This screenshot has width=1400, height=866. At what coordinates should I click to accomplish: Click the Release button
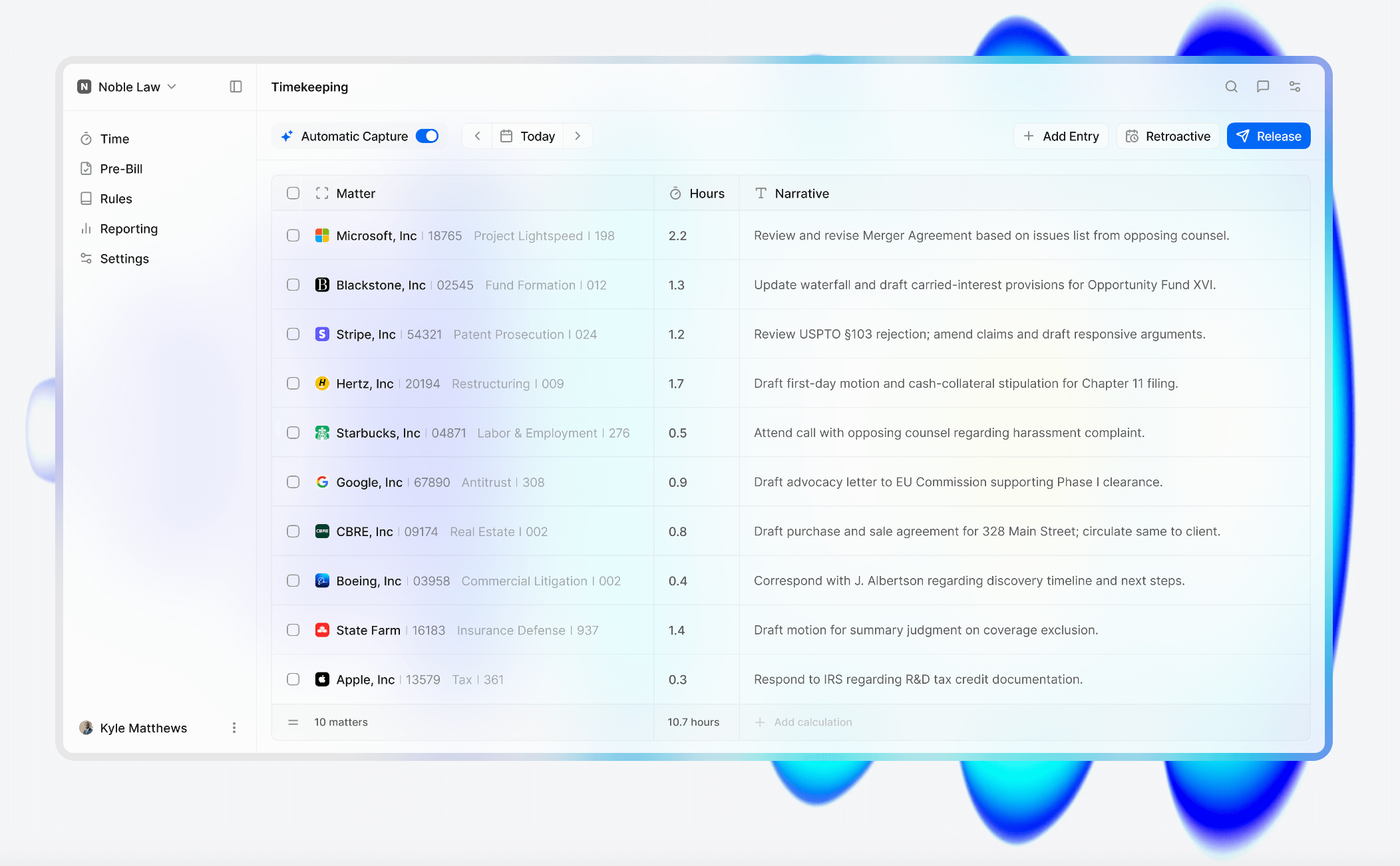(1268, 136)
